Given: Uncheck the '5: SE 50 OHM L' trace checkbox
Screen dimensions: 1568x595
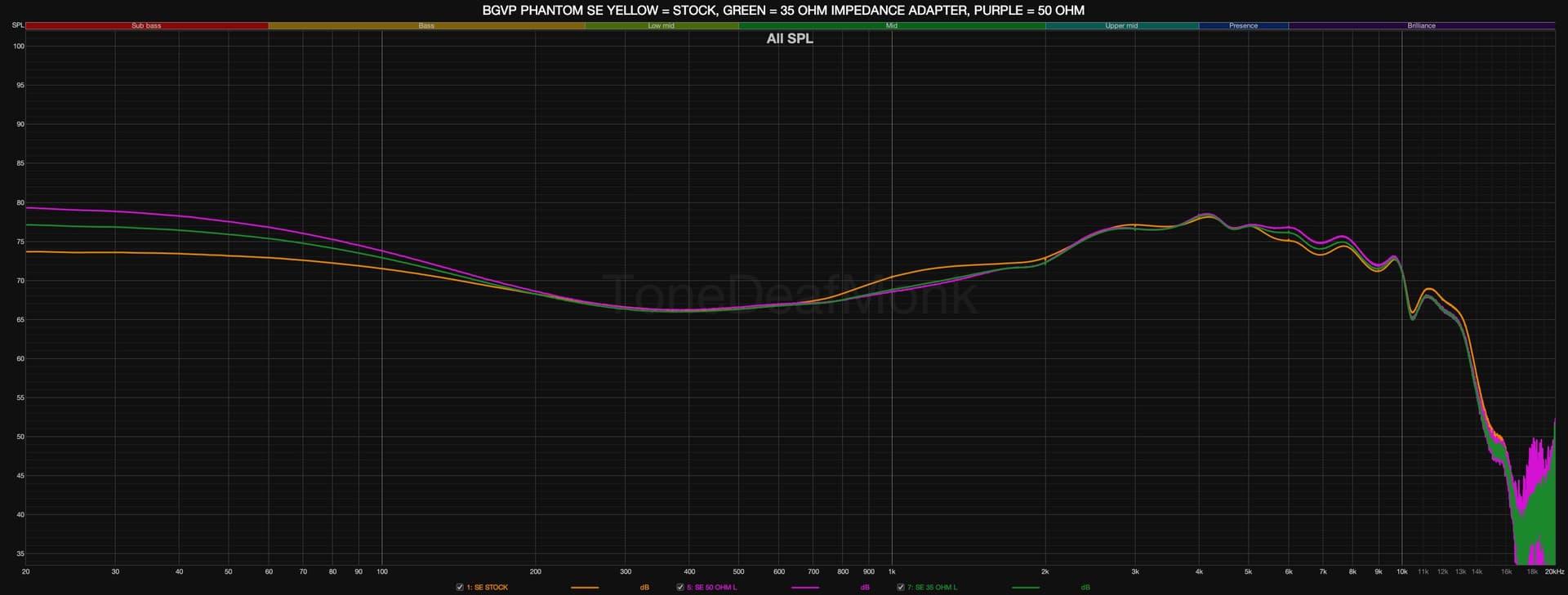Looking at the screenshot, I should pyautogui.click(x=680, y=587).
